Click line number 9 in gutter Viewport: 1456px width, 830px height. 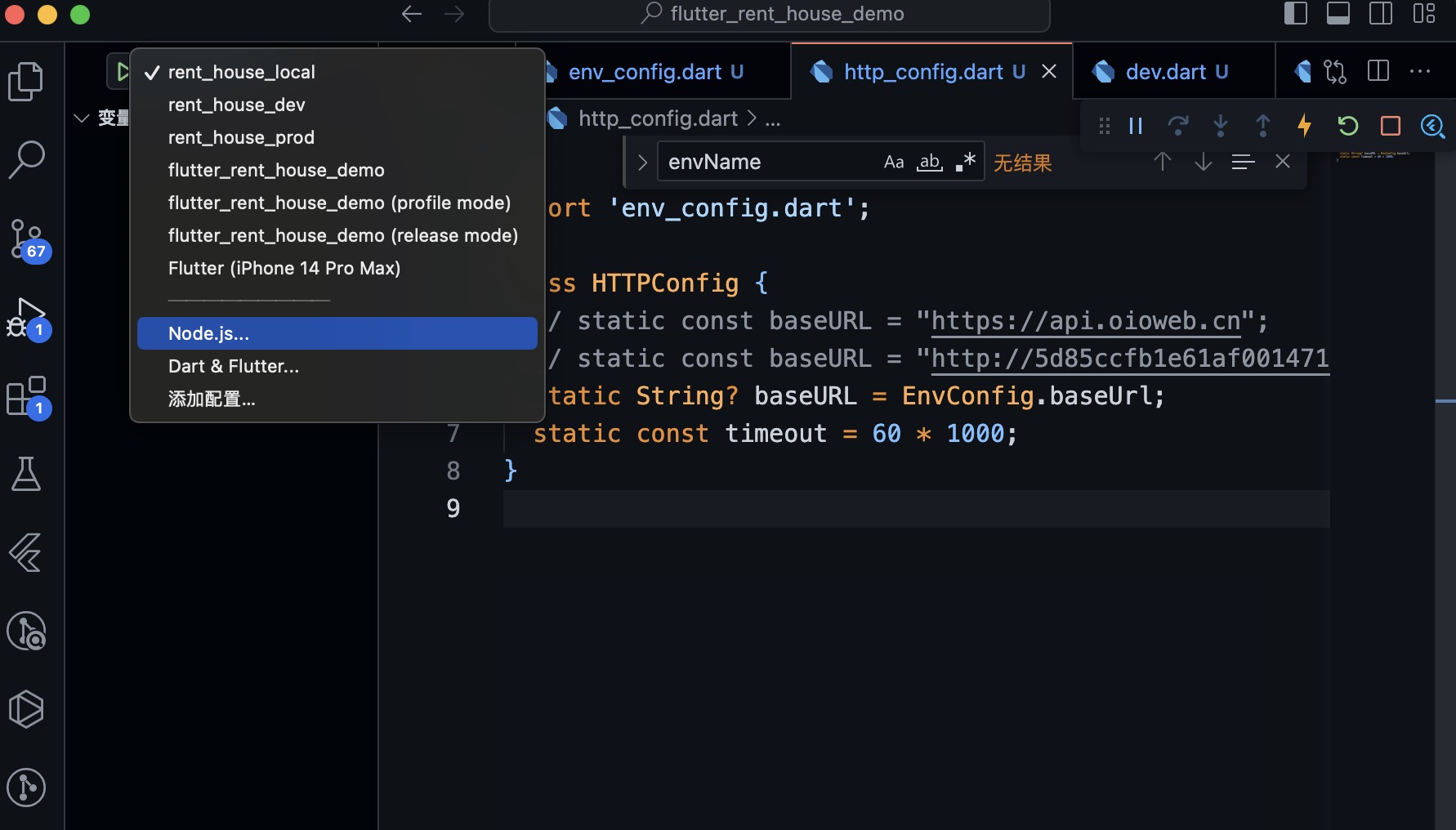tap(453, 508)
